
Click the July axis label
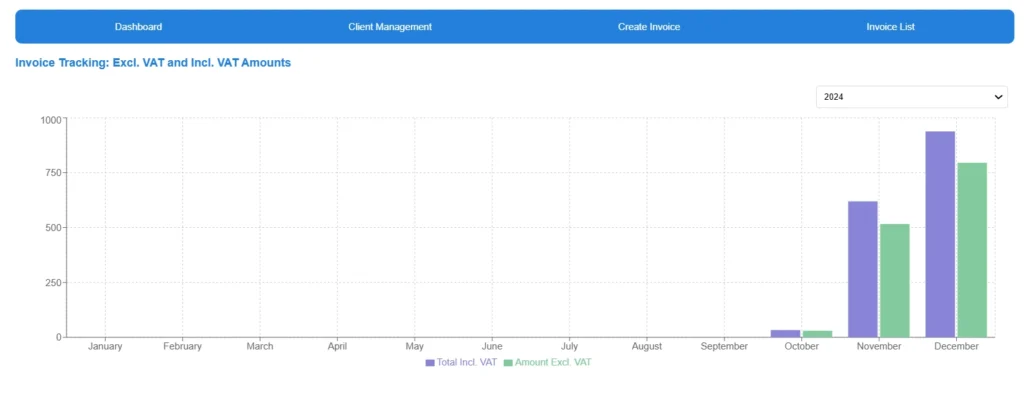(x=569, y=346)
